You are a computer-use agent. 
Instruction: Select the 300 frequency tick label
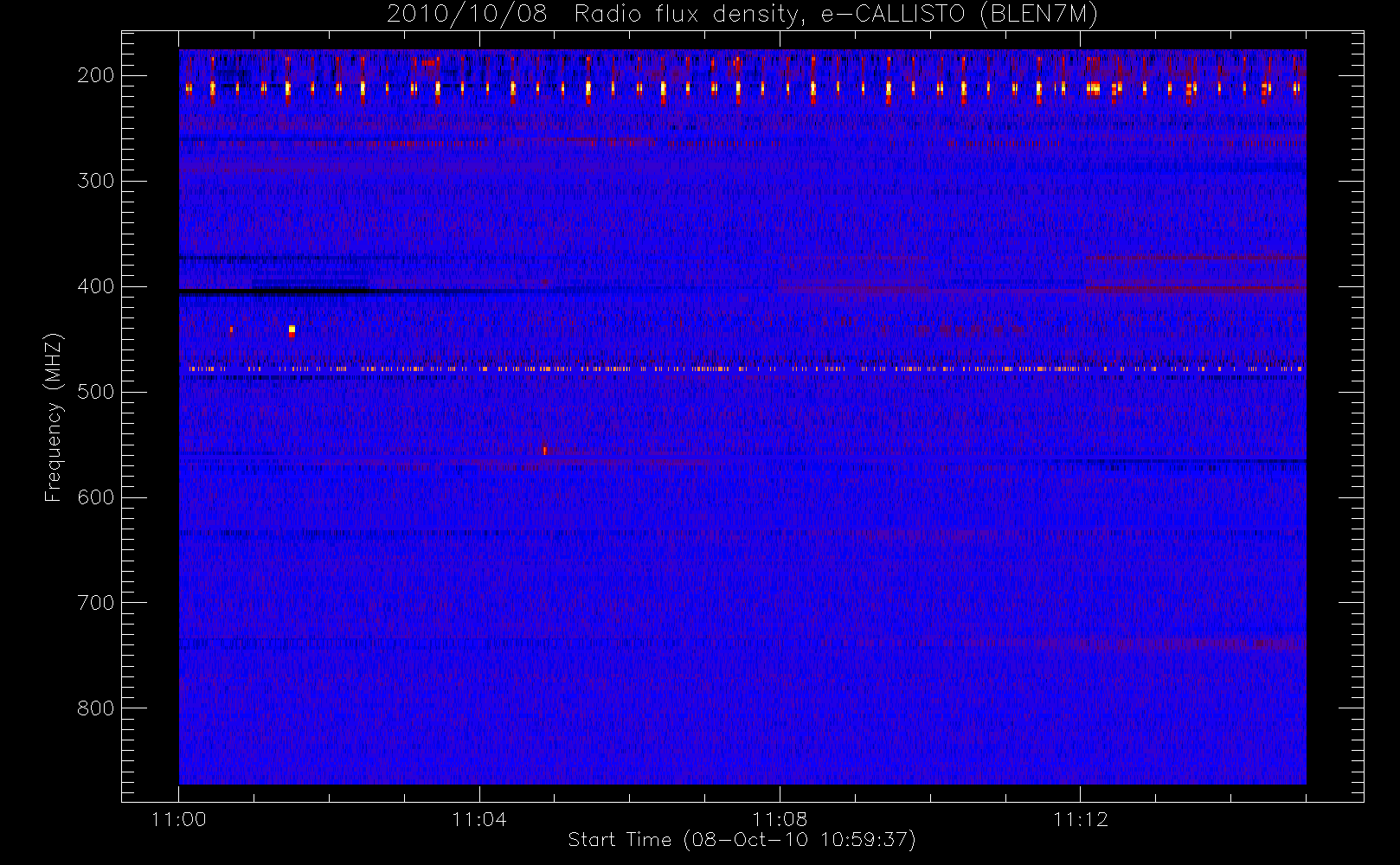click(96, 181)
